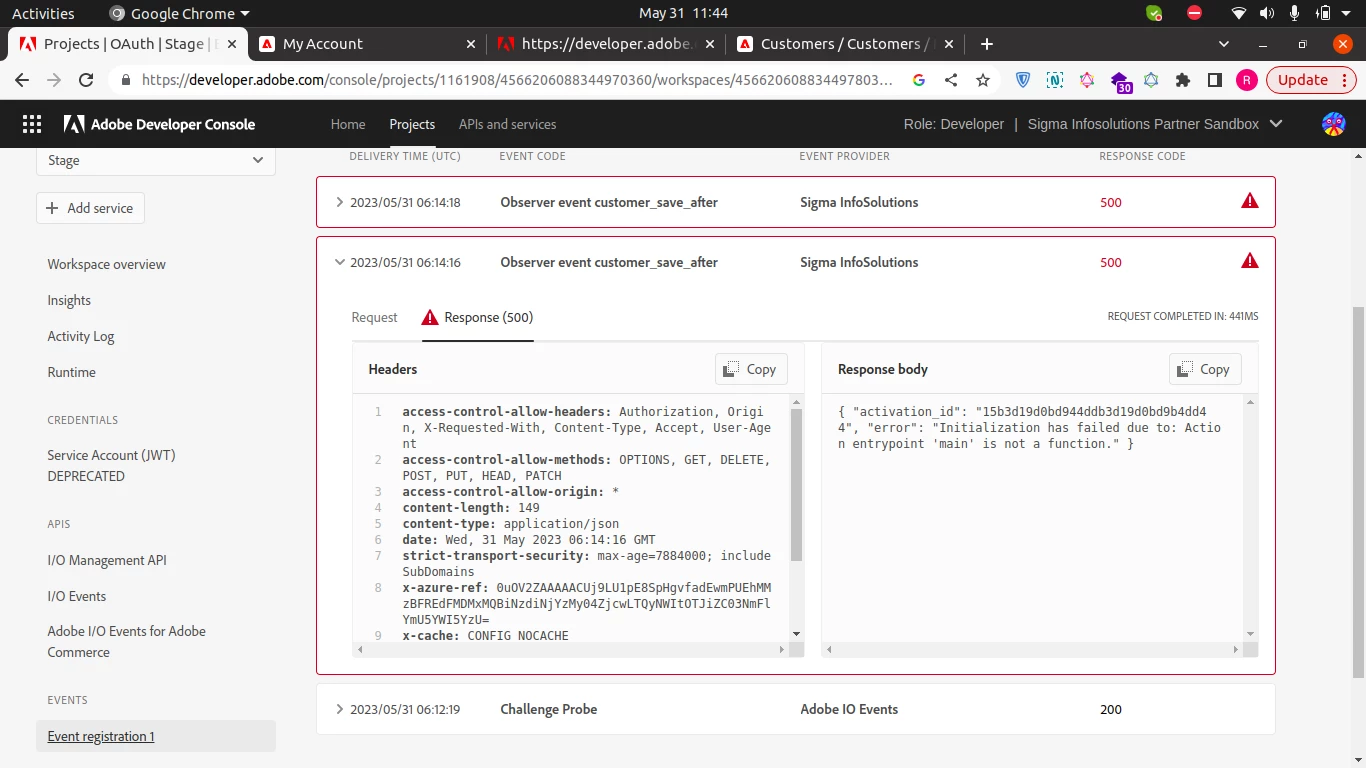
Task: Select the Response (500) tab
Action: point(477,317)
